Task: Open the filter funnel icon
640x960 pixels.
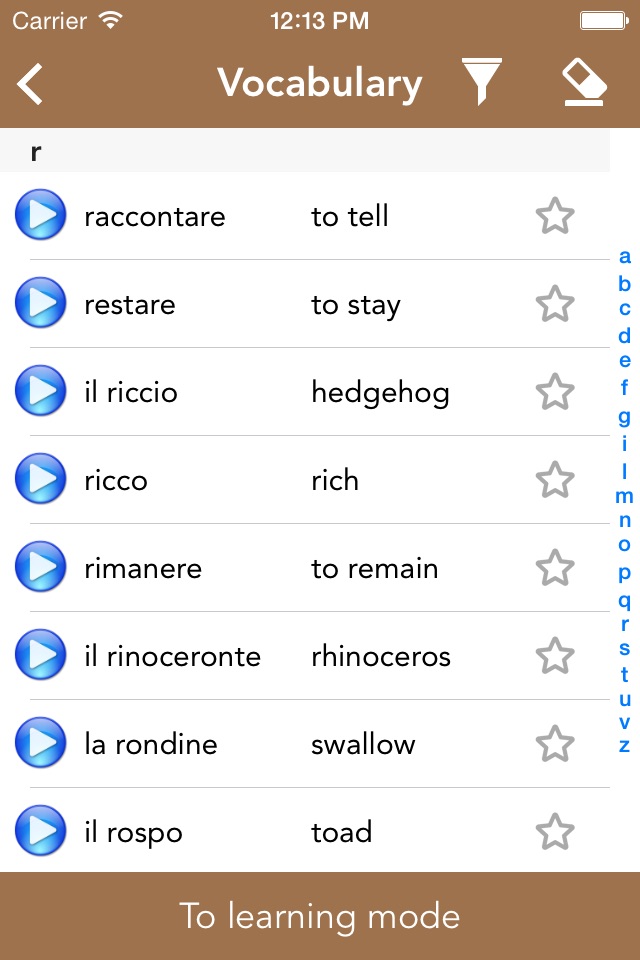Action: [x=481, y=82]
